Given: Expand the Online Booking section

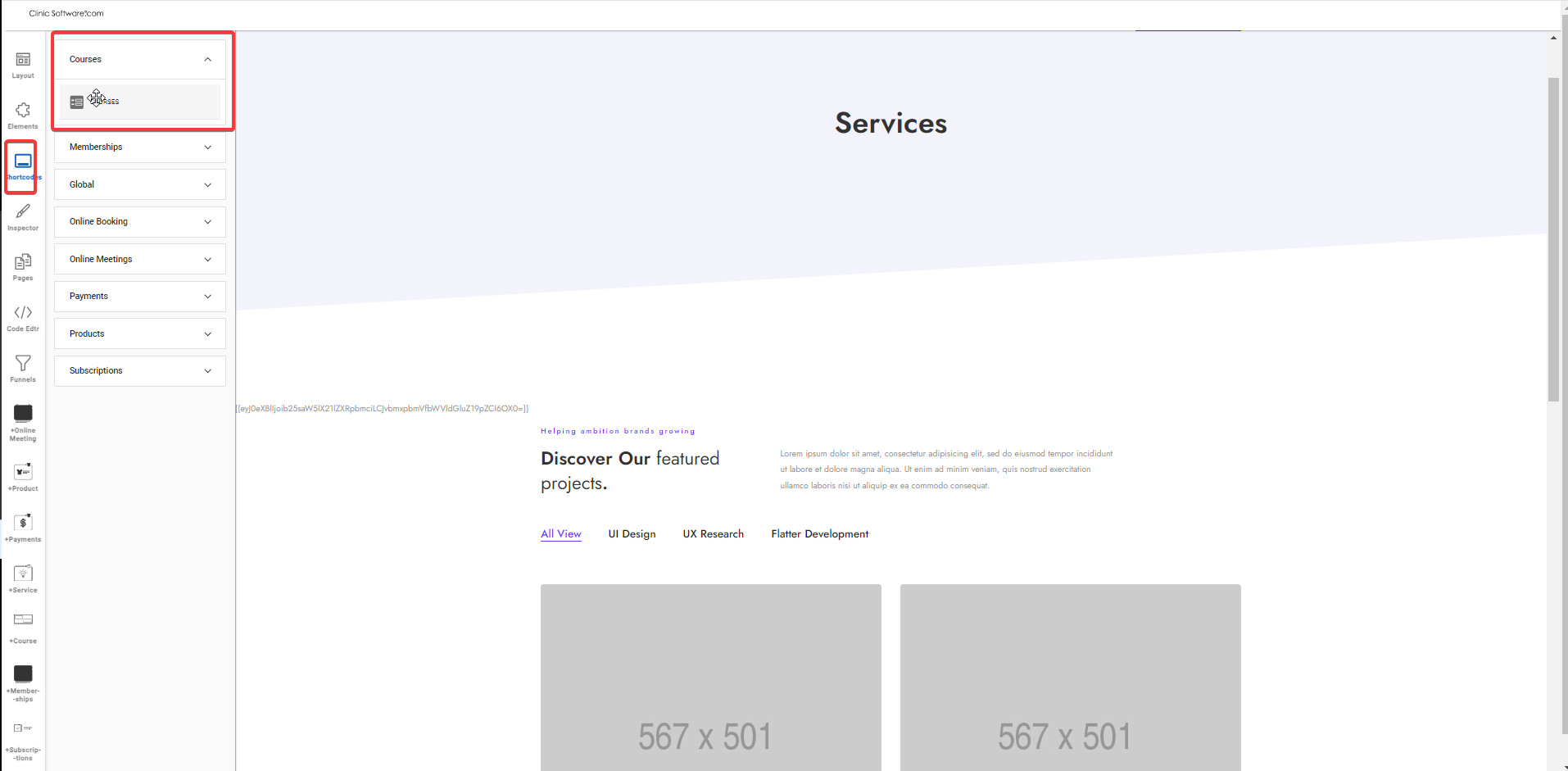Looking at the screenshot, I should point(140,222).
